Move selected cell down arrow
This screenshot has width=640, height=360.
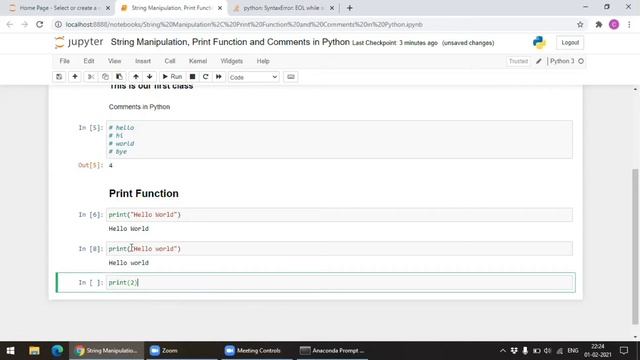pos(149,77)
